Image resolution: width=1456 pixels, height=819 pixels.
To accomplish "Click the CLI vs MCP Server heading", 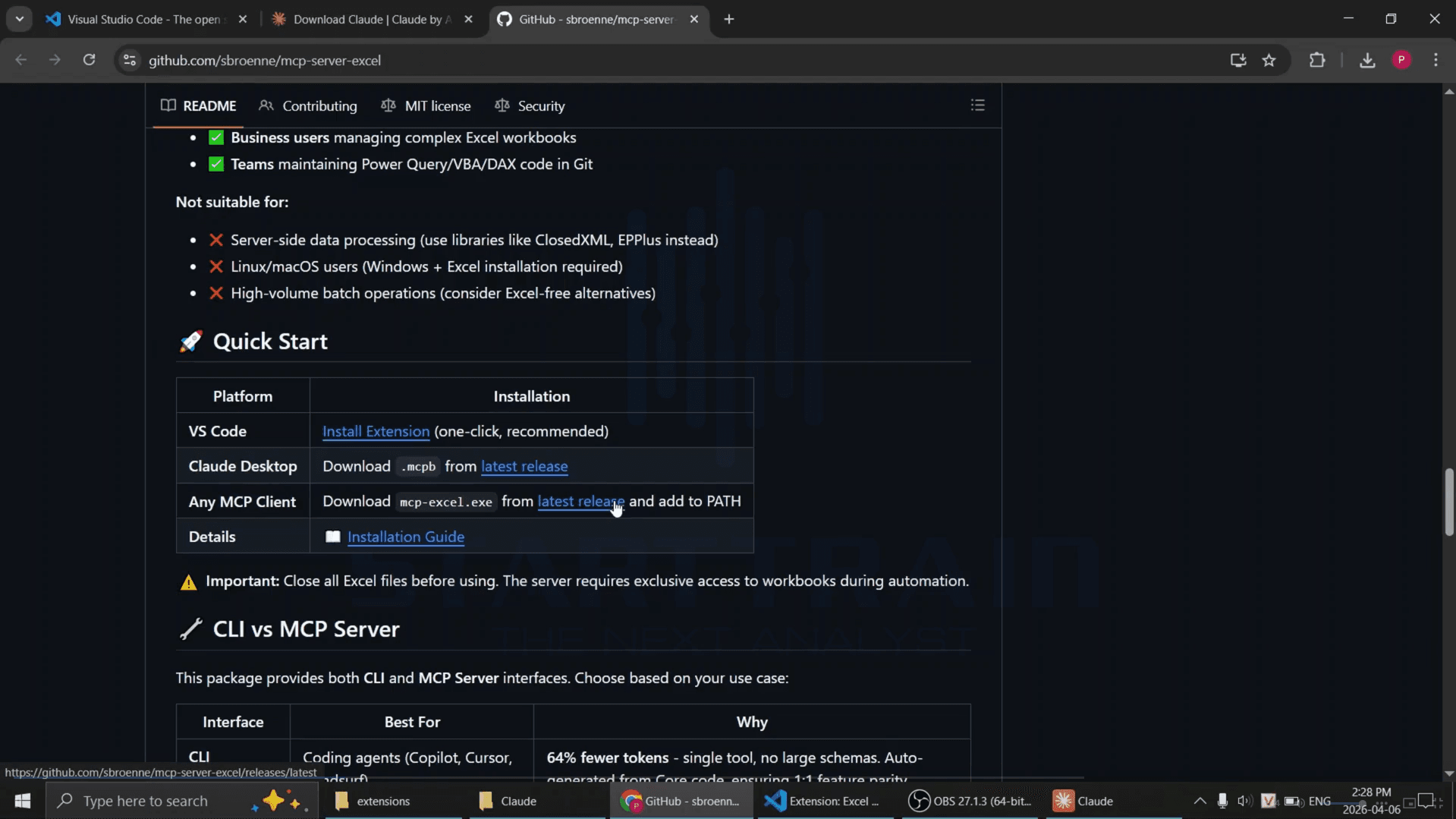I will tap(306, 629).
